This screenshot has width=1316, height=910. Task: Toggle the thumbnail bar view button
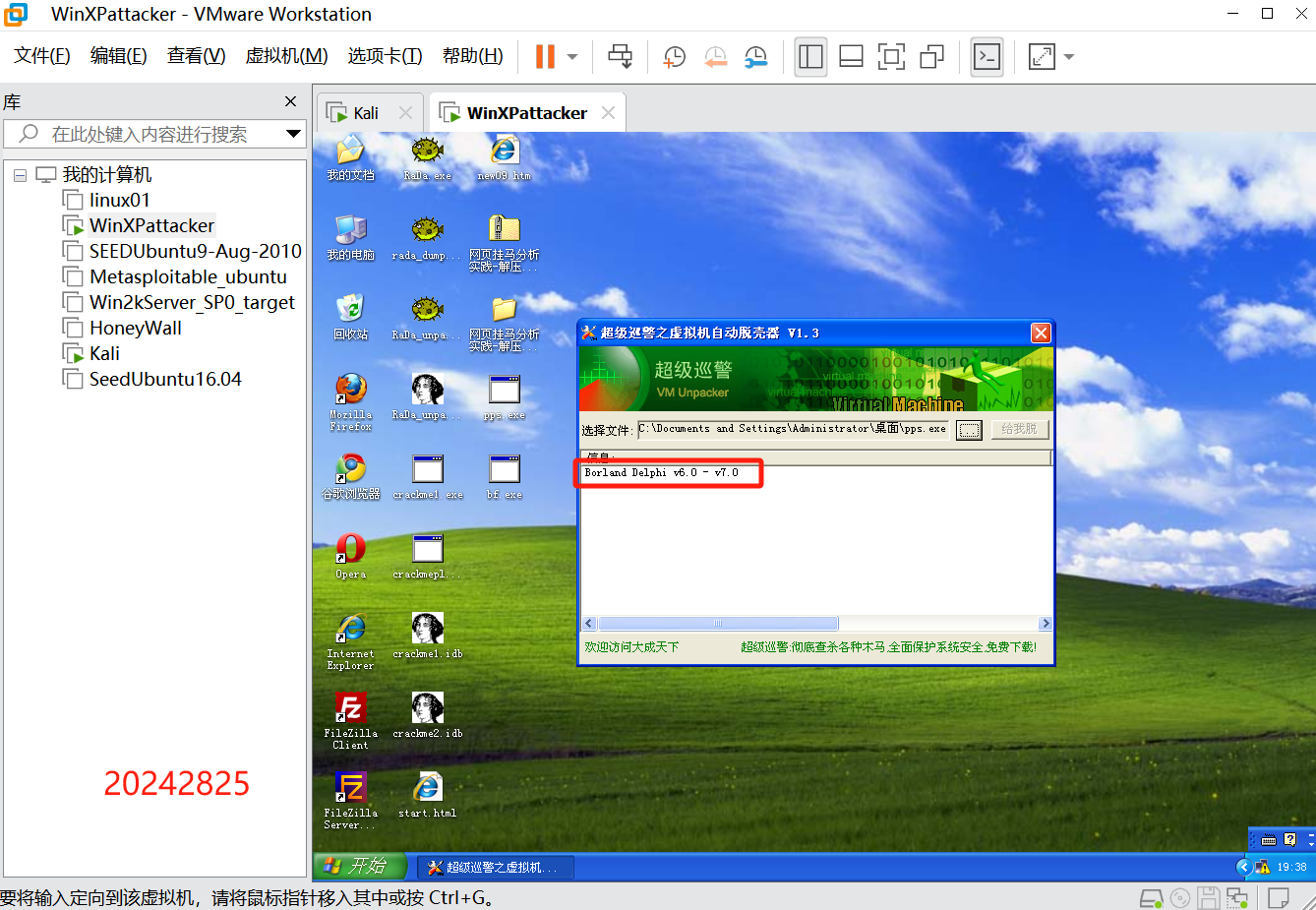pos(852,57)
